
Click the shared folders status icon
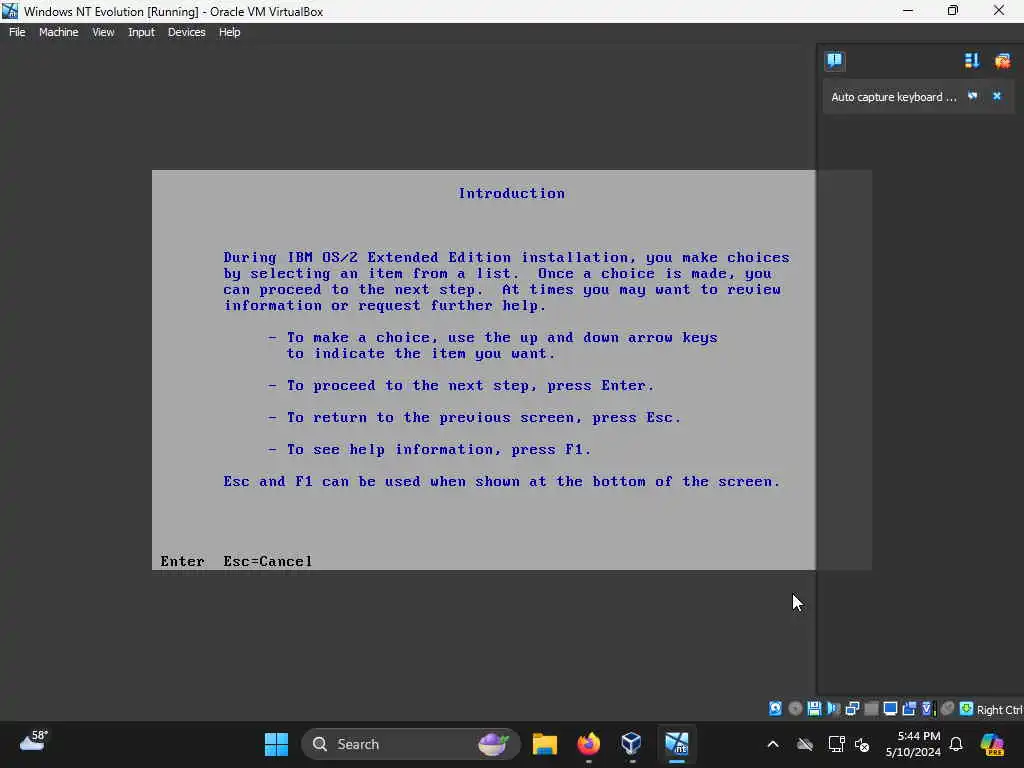(x=909, y=709)
